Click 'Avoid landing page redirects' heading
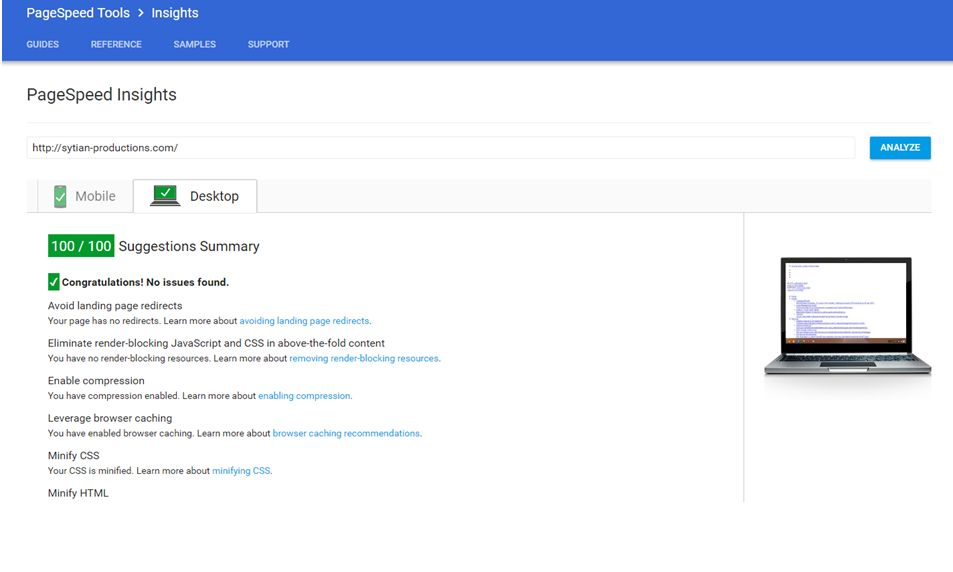Viewport: 953px width, 572px height. (115, 306)
